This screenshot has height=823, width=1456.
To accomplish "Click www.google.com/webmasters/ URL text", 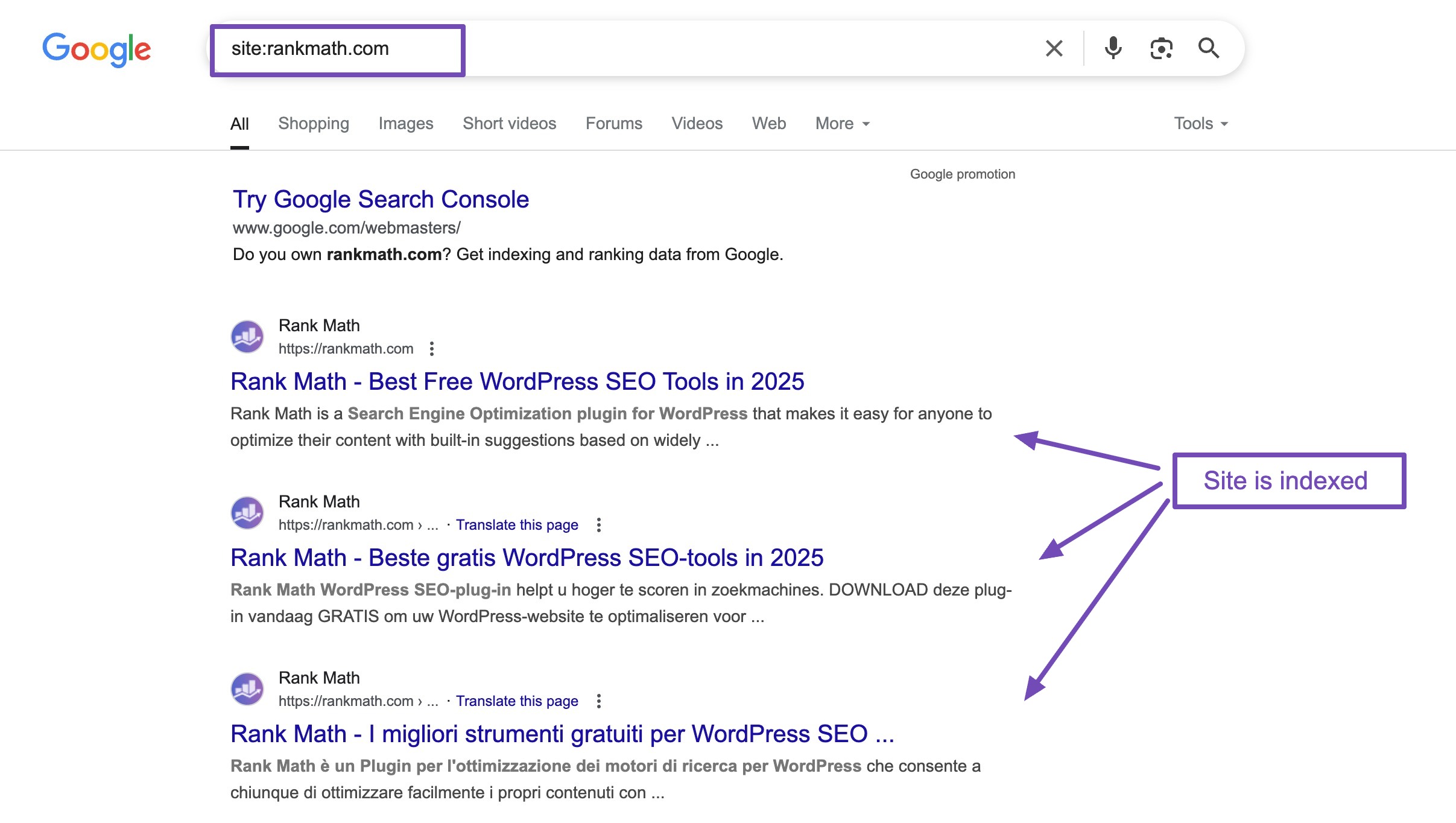I will 346,228.
